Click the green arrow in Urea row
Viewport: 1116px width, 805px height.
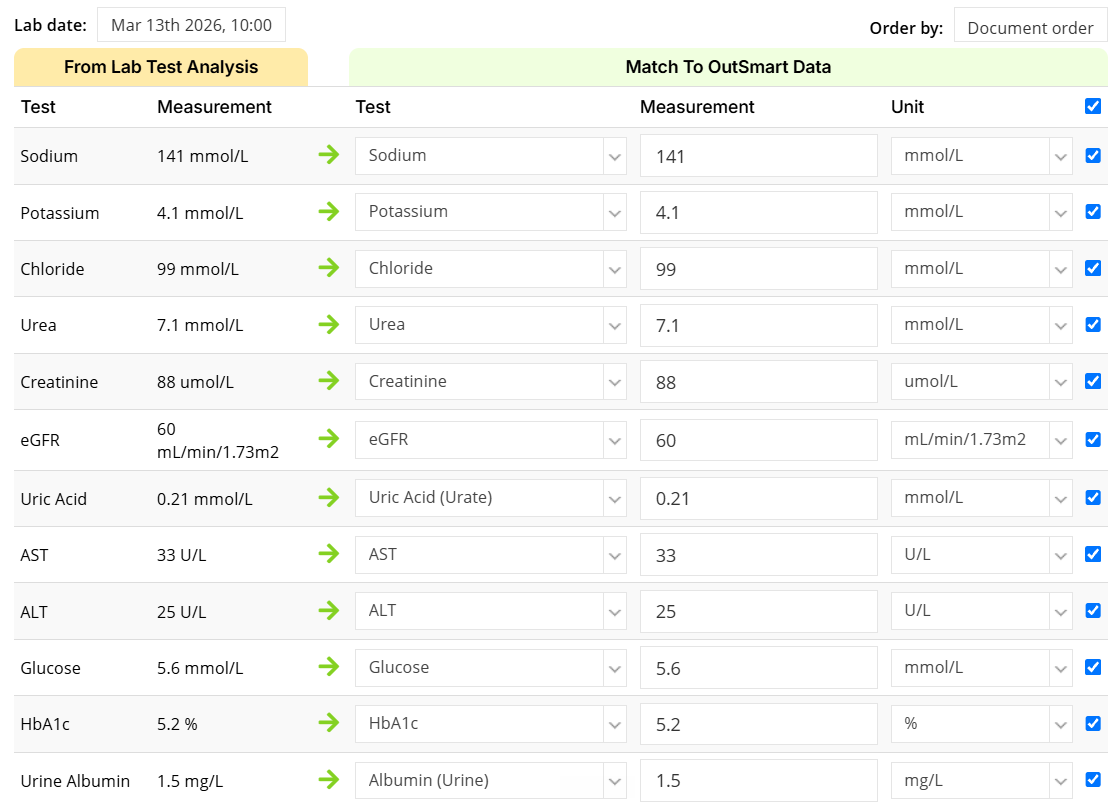coord(329,325)
